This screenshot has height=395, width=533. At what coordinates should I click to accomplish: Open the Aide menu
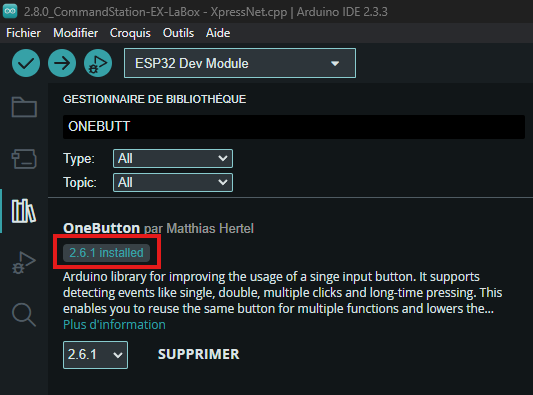[x=218, y=33]
